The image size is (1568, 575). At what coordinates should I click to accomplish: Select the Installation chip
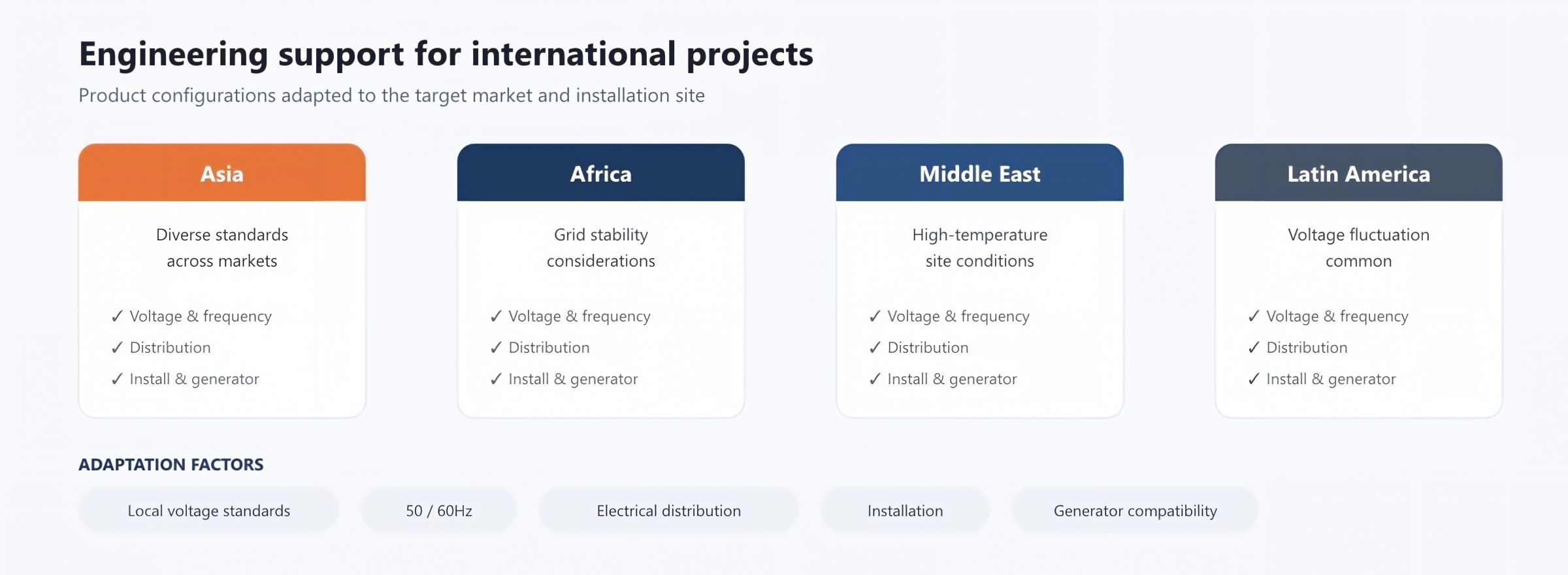[906, 510]
